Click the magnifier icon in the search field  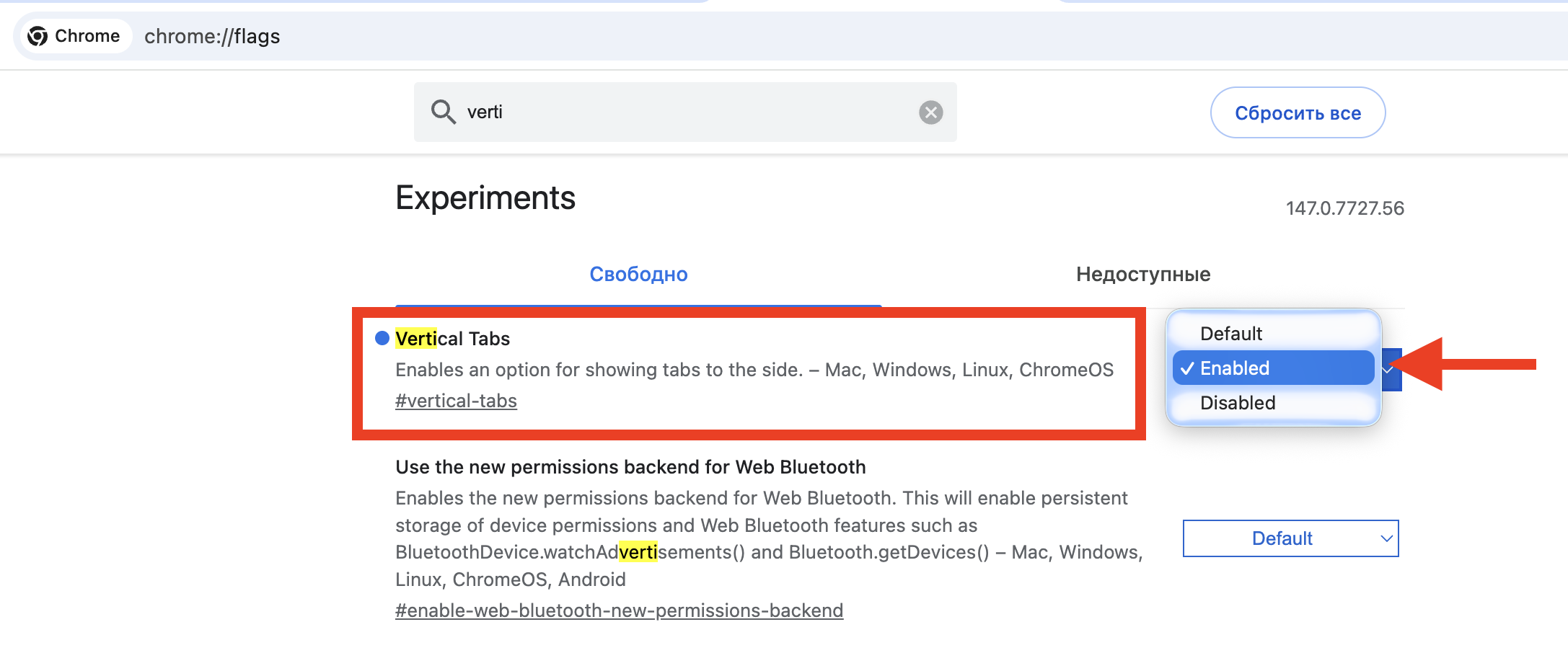click(444, 112)
